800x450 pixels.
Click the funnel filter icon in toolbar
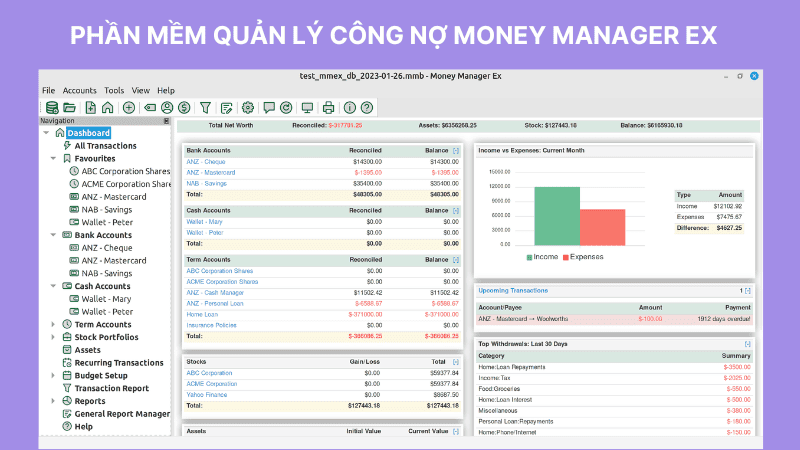205,108
